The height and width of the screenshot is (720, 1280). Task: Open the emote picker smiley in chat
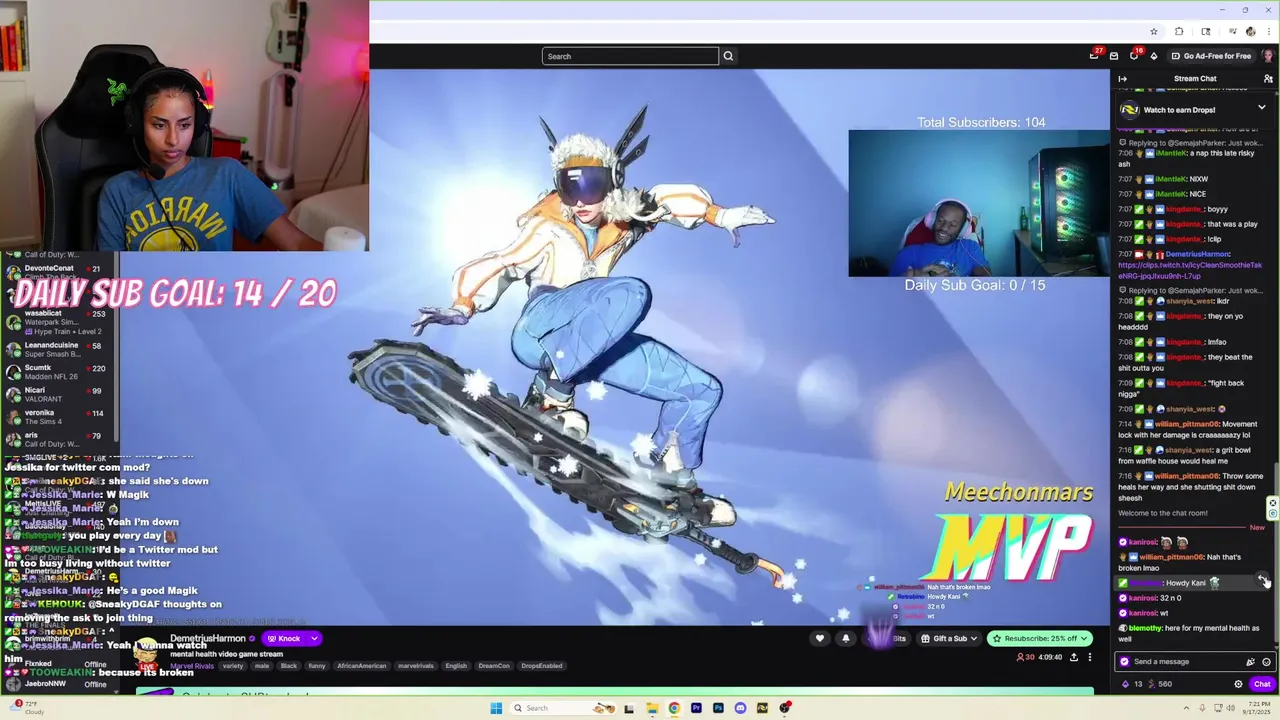pos(1266,661)
